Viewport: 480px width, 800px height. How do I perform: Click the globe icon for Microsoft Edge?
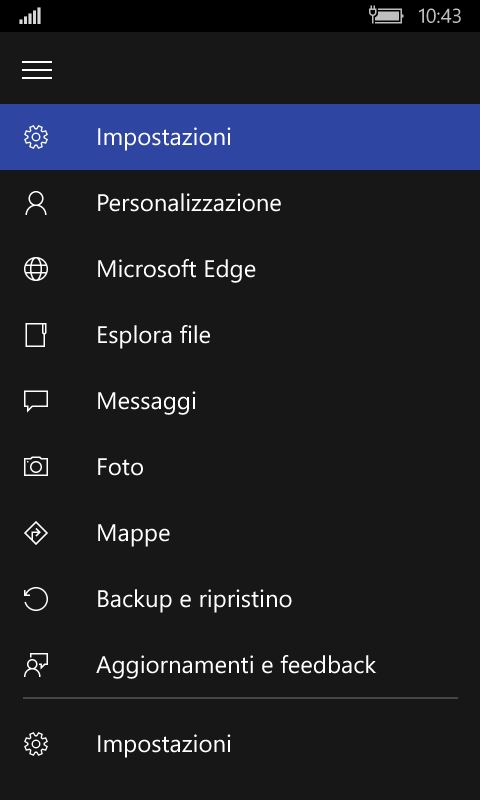coord(36,269)
